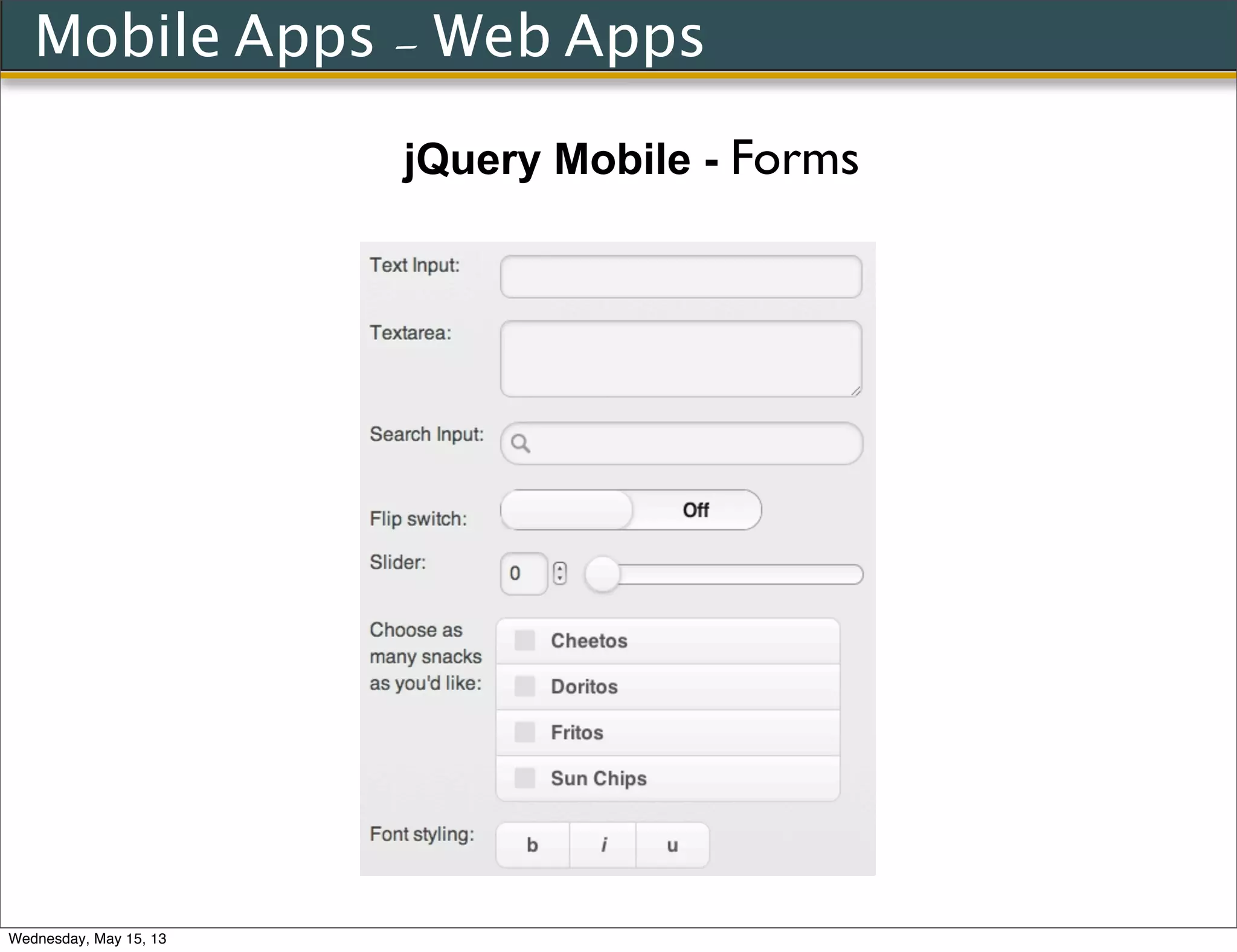
Task: Click the slider number stepper arrows
Action: (x=560, y=573)
